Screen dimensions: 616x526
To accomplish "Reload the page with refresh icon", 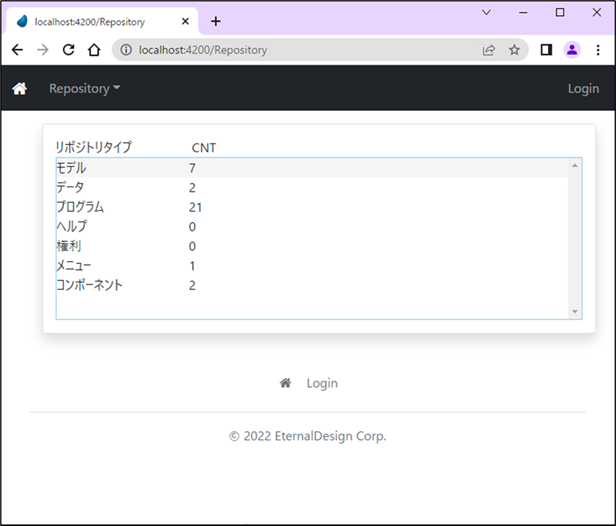I will (x=68, y=49).
